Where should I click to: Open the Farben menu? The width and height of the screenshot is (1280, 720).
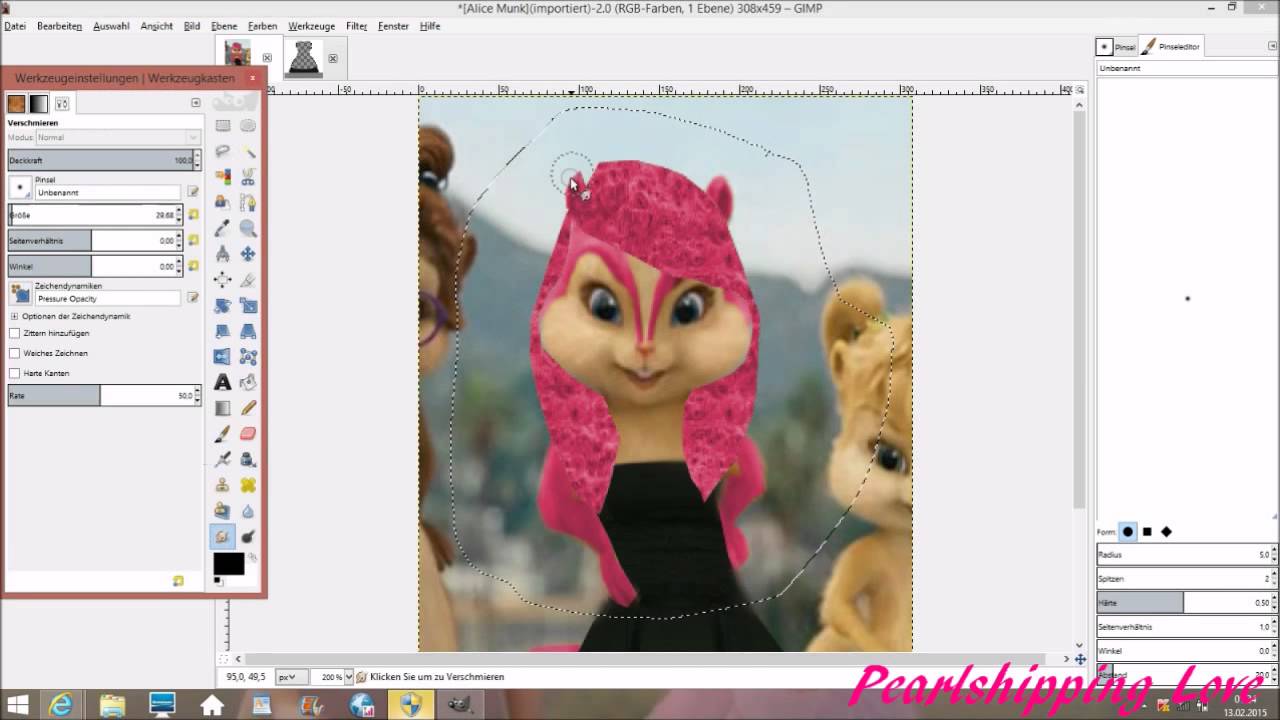point(262,26)
